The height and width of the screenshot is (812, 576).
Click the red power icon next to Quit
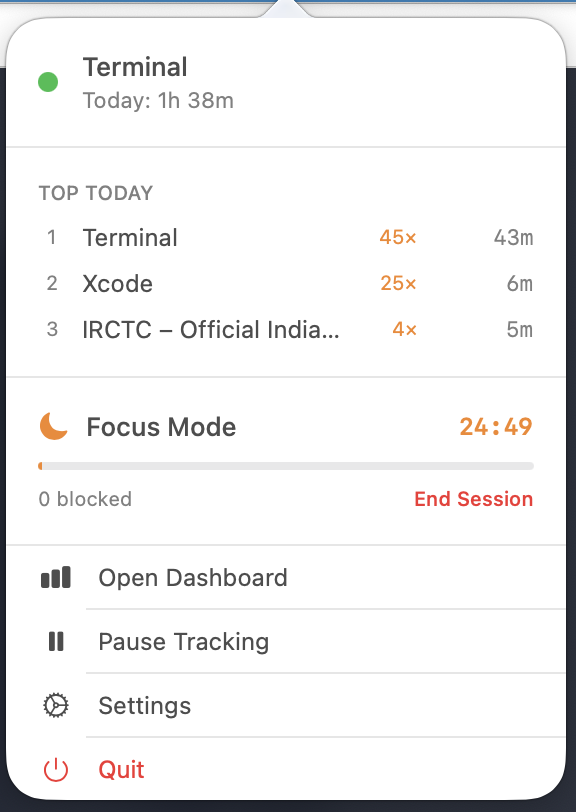point(57,769)
